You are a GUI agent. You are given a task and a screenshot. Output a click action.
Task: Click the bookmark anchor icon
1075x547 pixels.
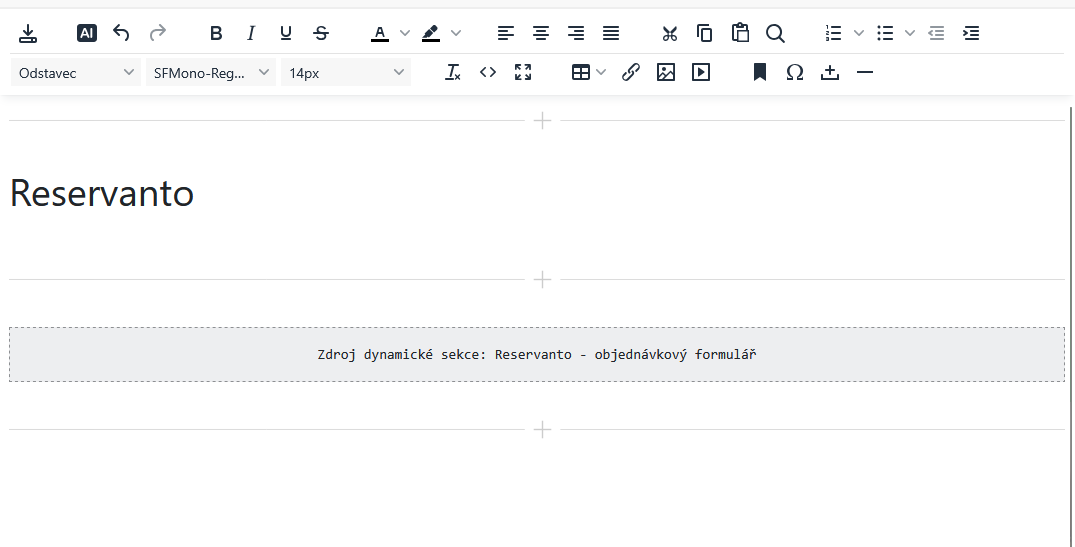click(x=760, y=72)
